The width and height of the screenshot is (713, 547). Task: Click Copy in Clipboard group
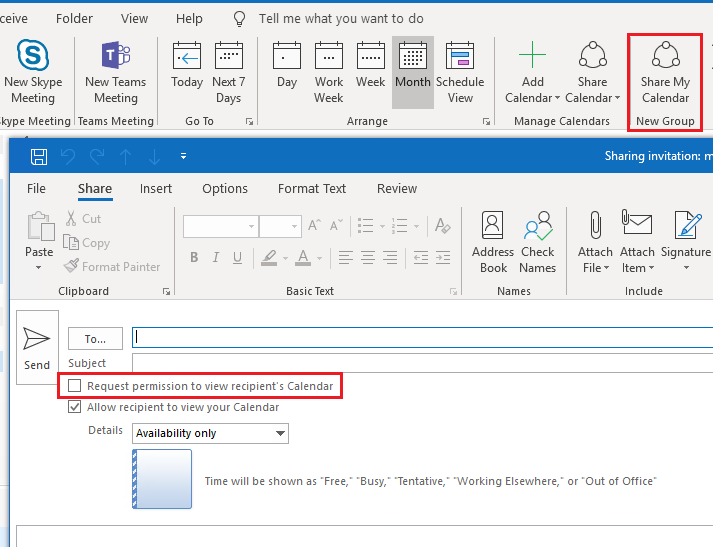[86, 243]
